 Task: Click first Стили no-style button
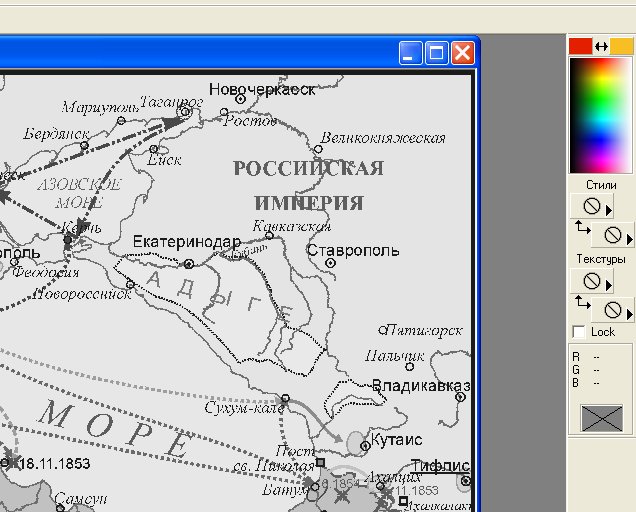[x=591, y=206]
